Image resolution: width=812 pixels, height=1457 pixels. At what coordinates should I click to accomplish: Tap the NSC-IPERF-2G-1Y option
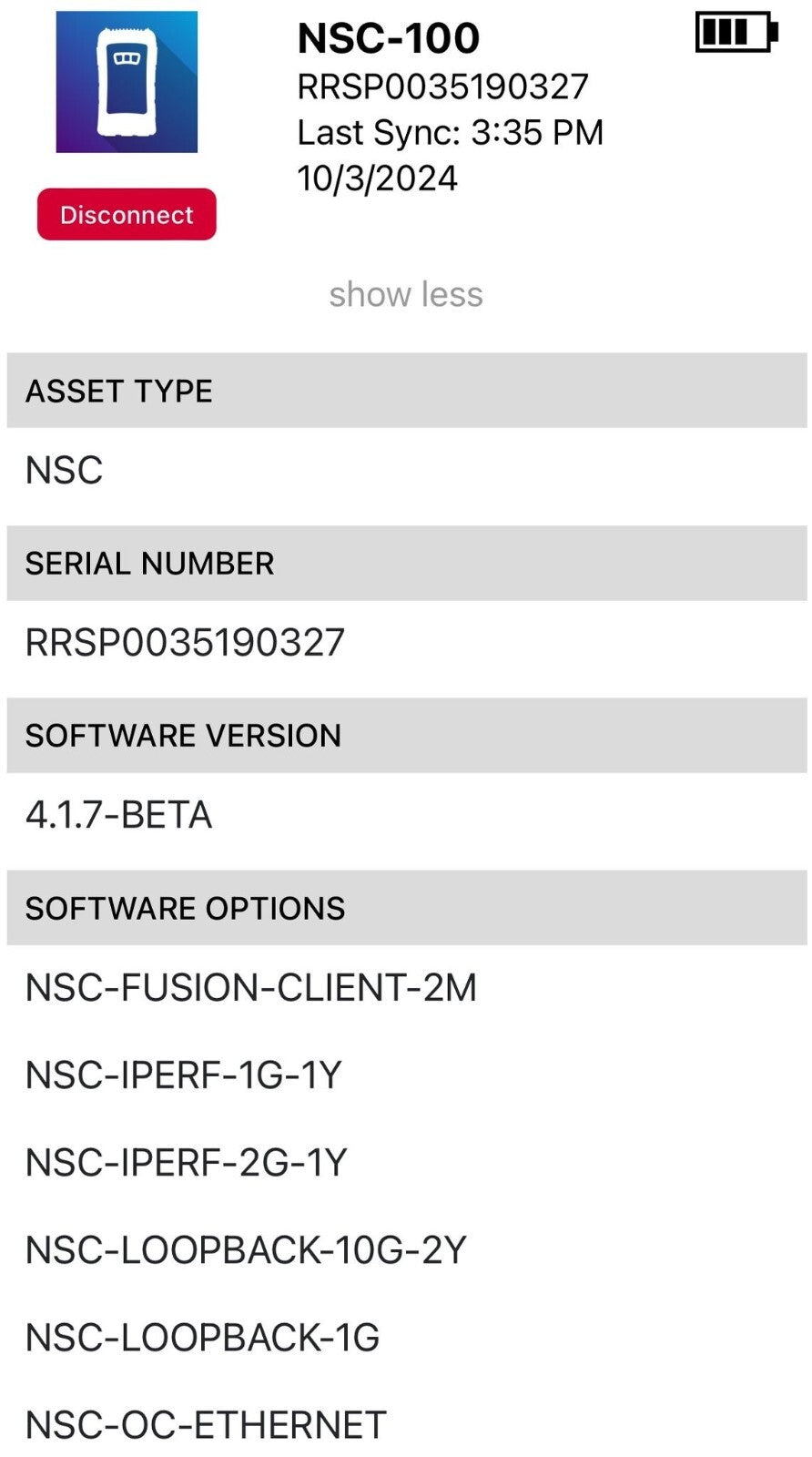pyautogui.click(x=186, y=1163)
